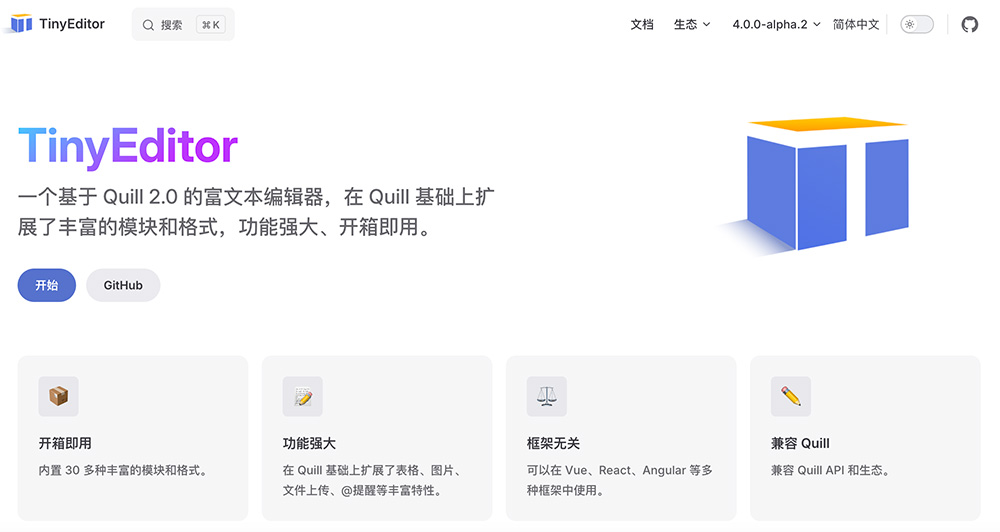Click the gradient TinyEditor hero heading
The width and height of the screenshot is (1000, 532).
point(128,147)
